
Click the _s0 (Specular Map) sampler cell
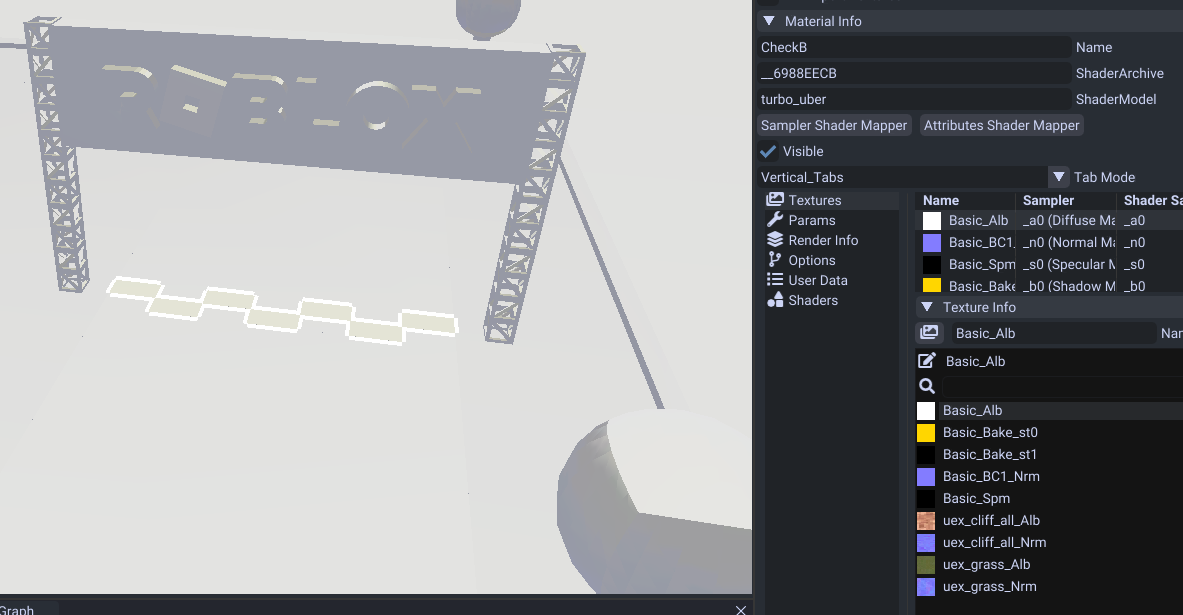click(1068, 264)
